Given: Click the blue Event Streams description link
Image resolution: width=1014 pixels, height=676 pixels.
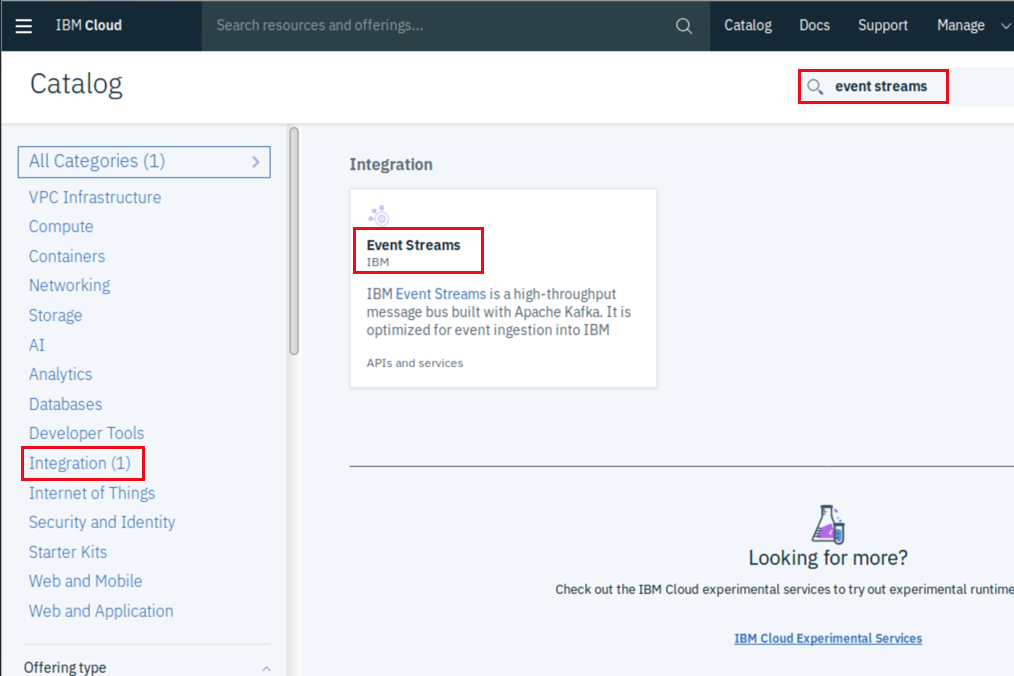Looking at the screenshot, I should coord(440,294).
